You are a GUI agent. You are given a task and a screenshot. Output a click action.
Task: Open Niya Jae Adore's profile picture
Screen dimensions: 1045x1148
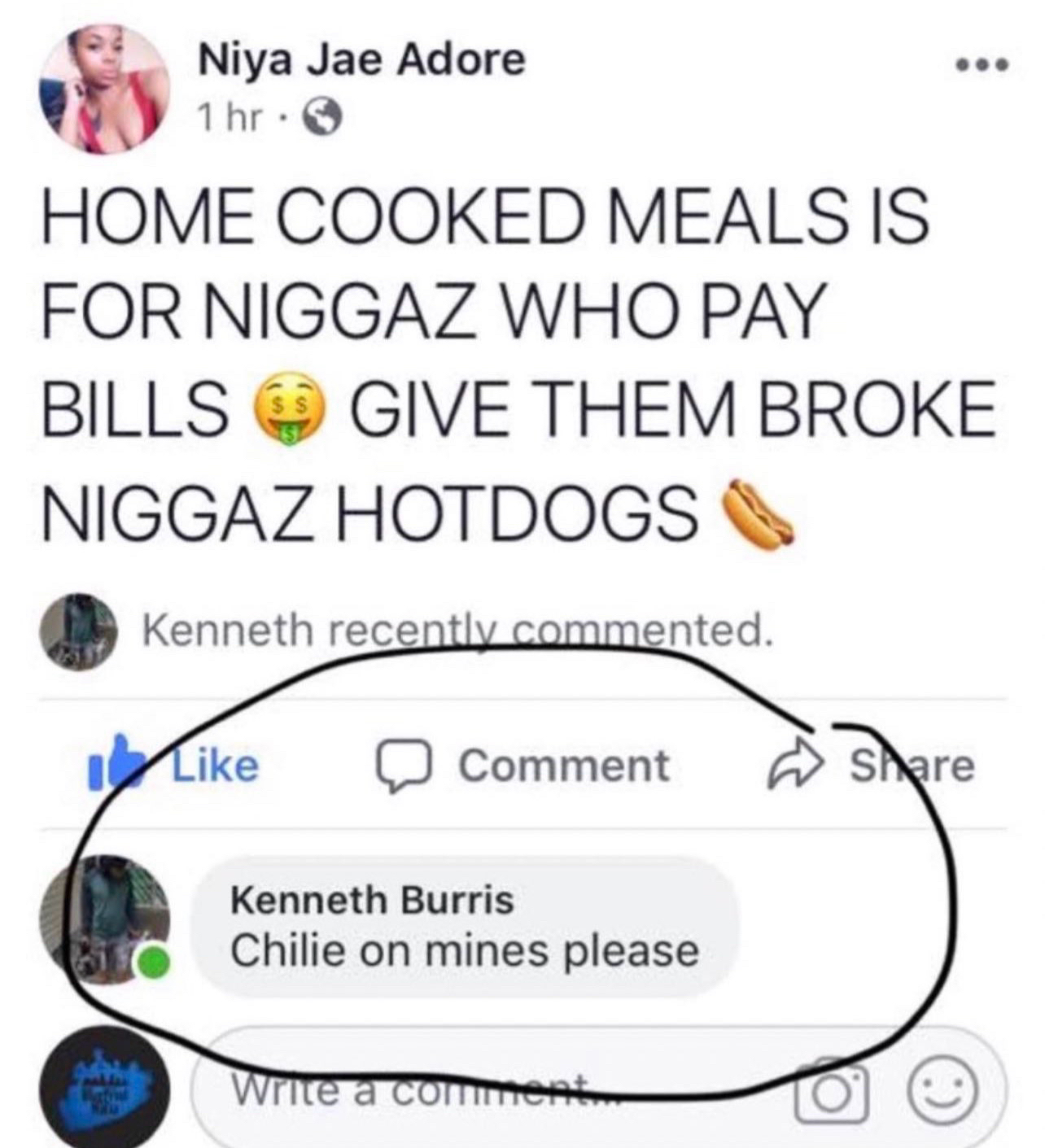[104, 88]
